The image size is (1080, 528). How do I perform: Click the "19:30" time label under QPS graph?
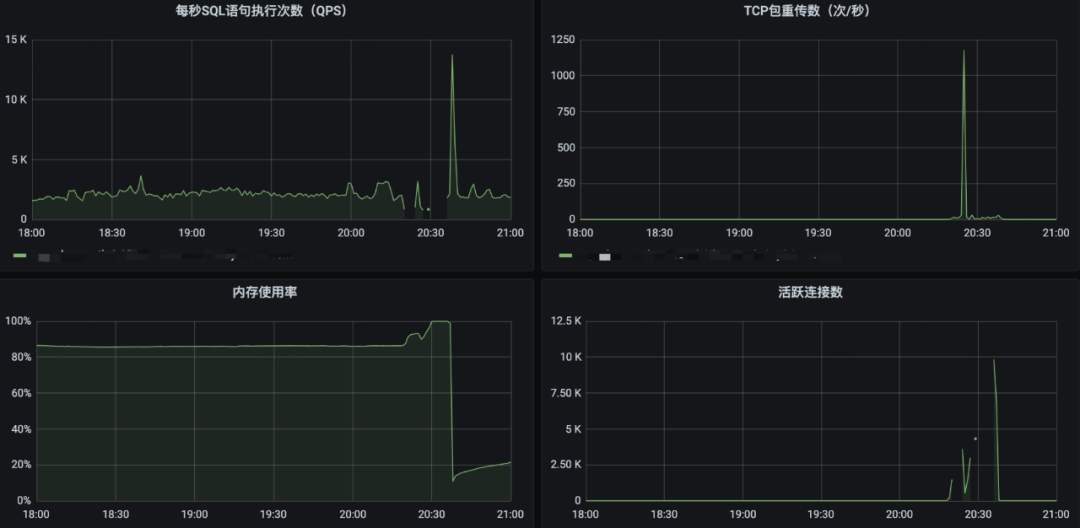(271, 233)
